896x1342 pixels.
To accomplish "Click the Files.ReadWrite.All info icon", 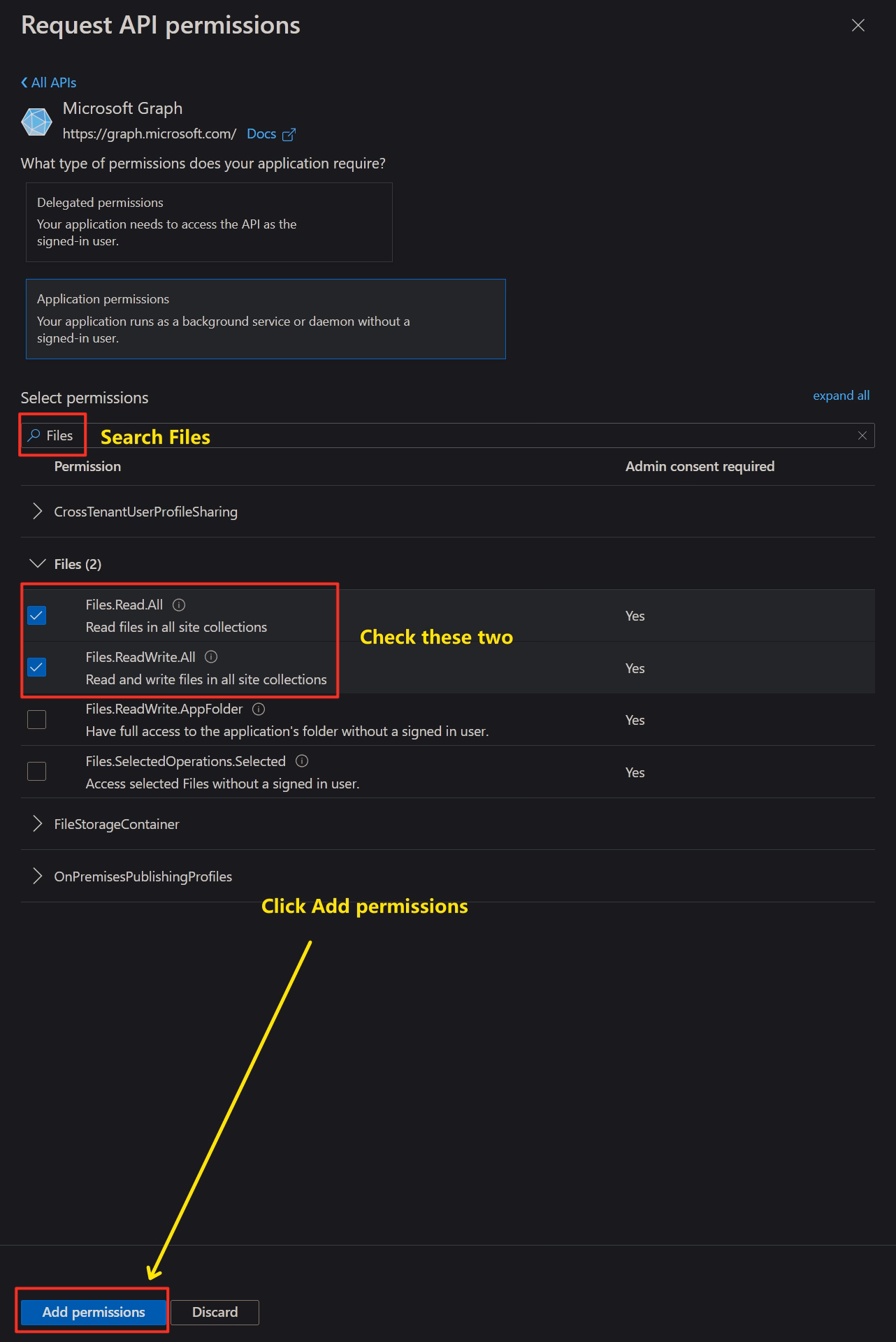I will [211, 657].
